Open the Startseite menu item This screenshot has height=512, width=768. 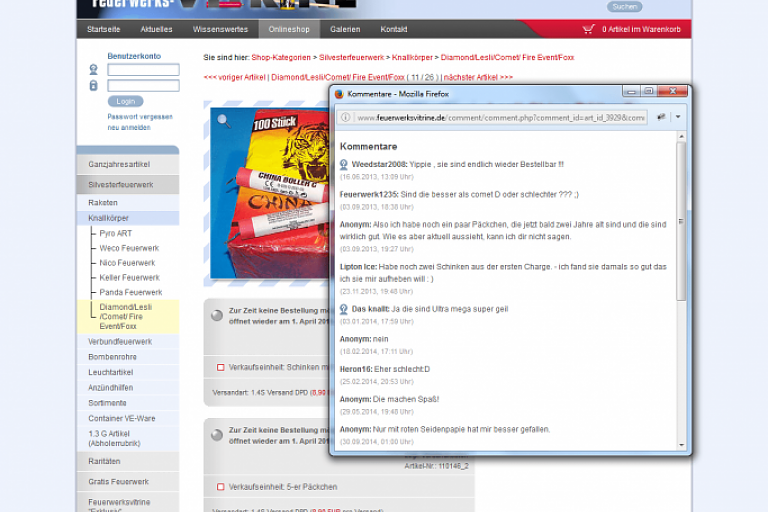pos(103,29)
